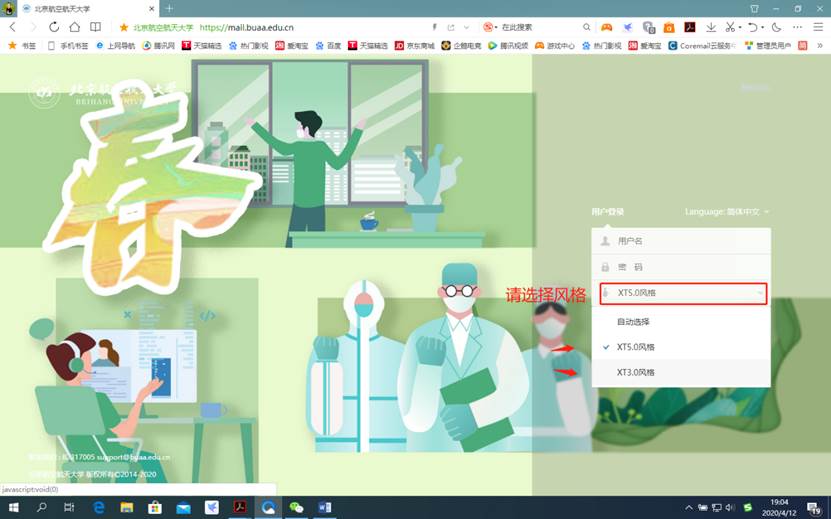The width and height of the screenshot is (831, 519).
Task: Open Word from the Windows taskbar
Action: tap(324, 507)
